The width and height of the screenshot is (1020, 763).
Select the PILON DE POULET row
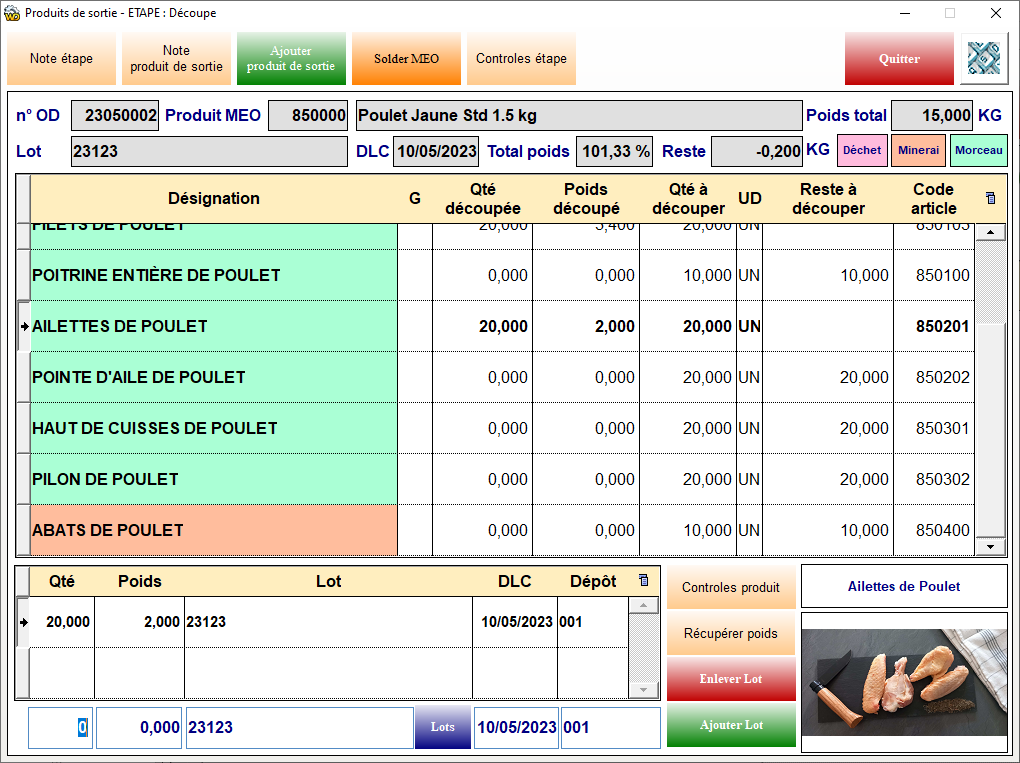(x=214, y=479)
